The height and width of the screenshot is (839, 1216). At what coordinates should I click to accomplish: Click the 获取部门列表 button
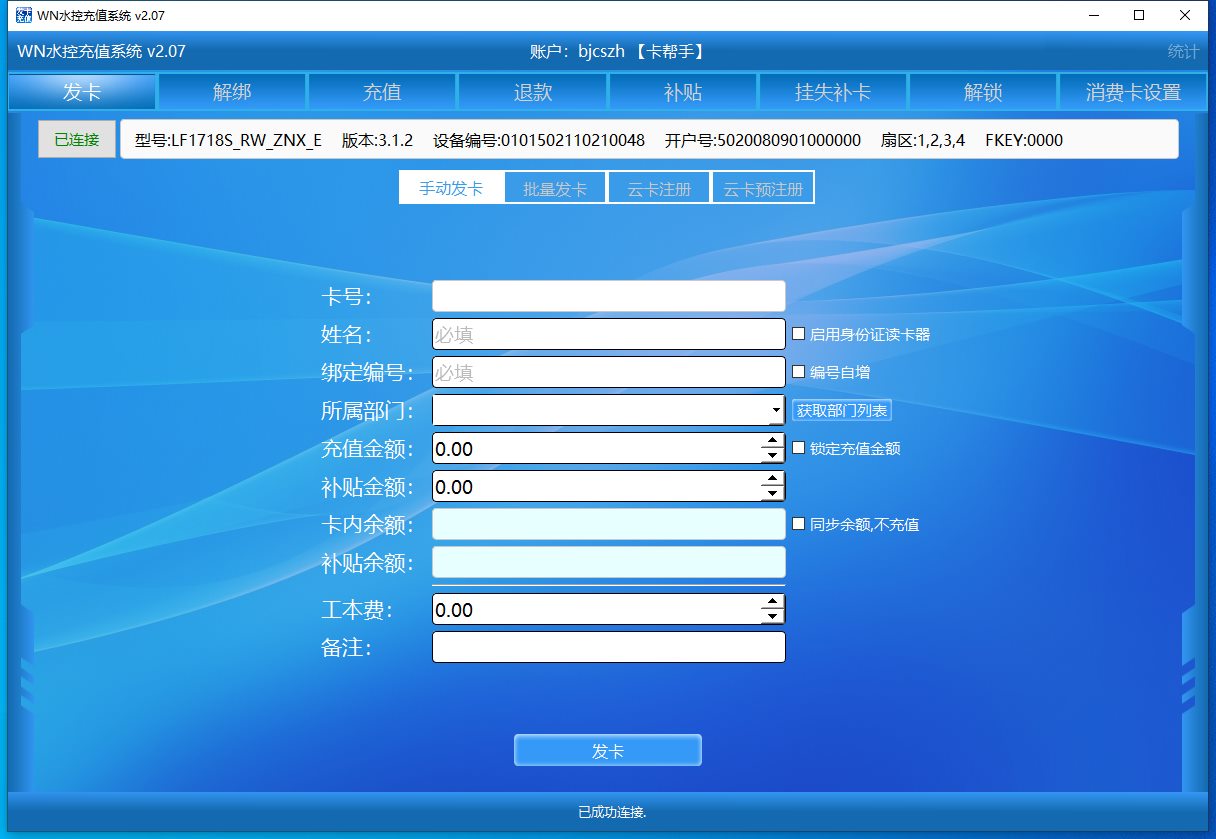[x=841, y=411]
